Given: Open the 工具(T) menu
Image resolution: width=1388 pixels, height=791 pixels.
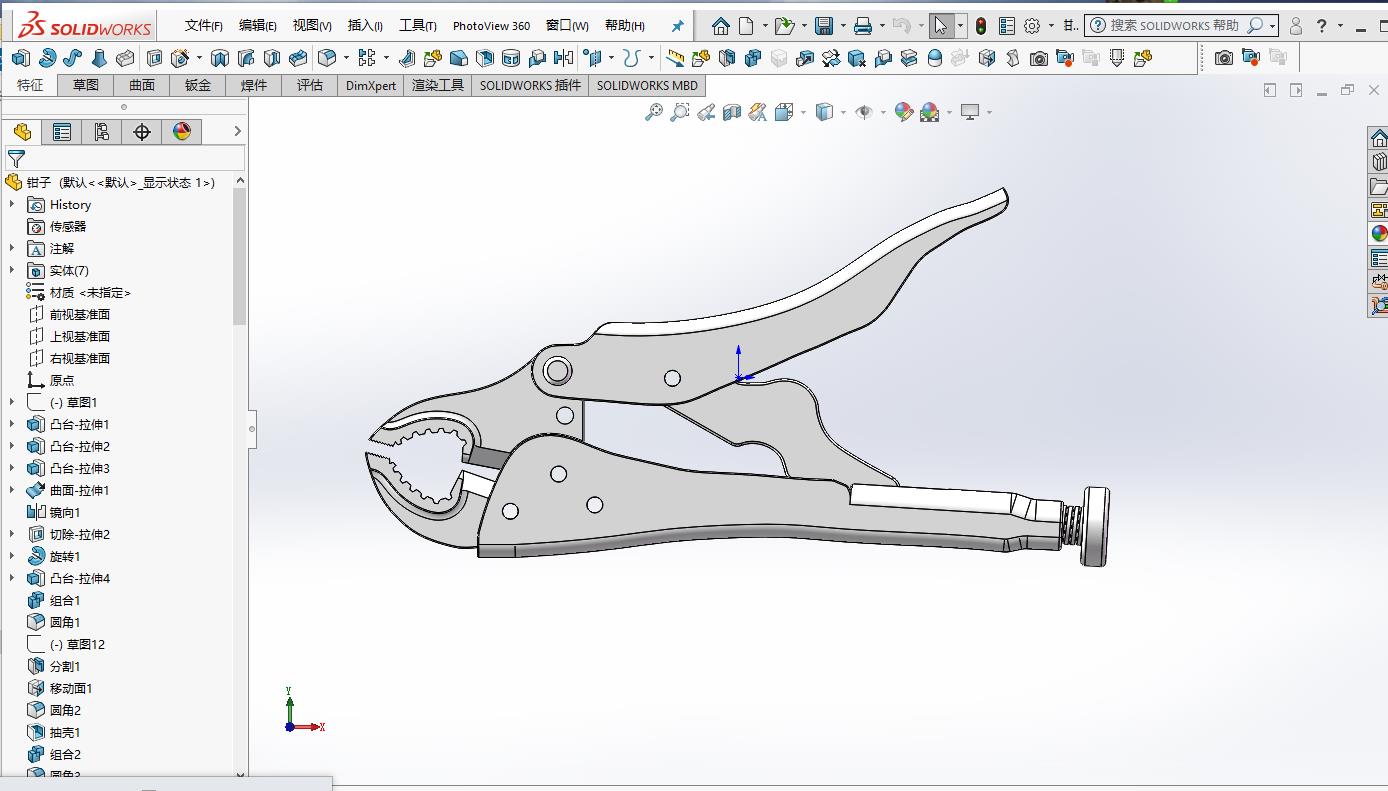Looking at the screenshot, I should click(418, 26).
